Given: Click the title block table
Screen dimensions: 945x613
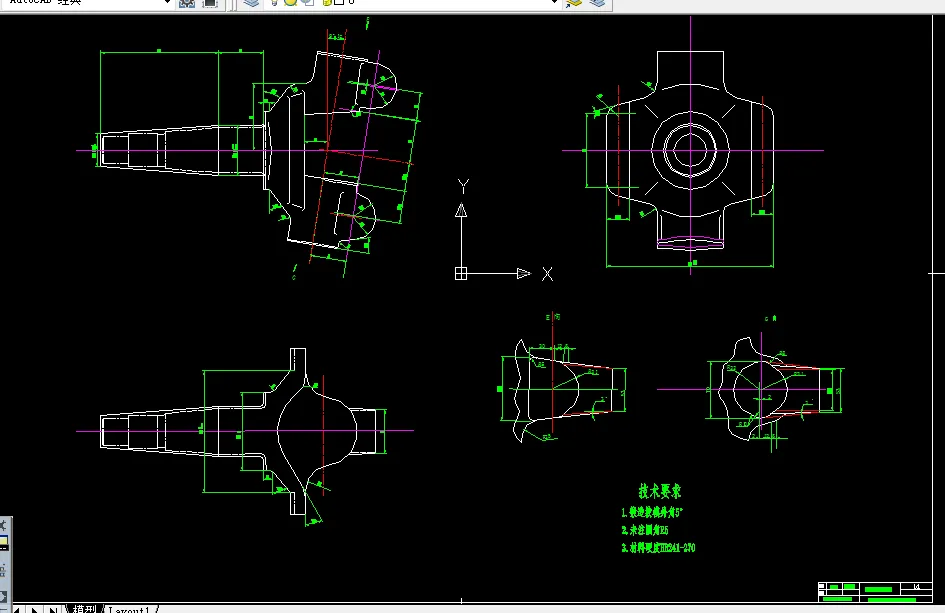Looking at the screenshot, I should coord(875,592).
